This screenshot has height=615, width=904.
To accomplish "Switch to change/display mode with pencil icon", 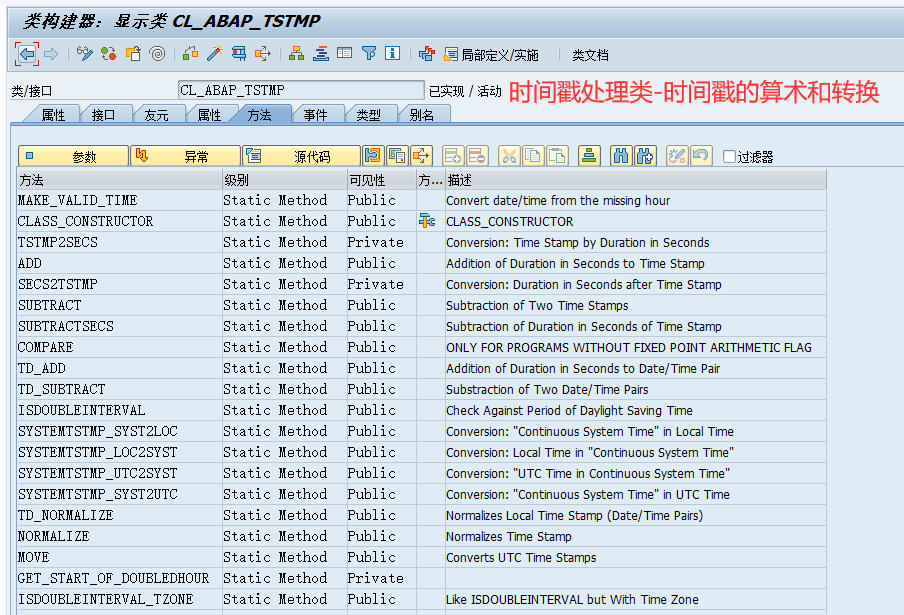I will coord(84,55).
